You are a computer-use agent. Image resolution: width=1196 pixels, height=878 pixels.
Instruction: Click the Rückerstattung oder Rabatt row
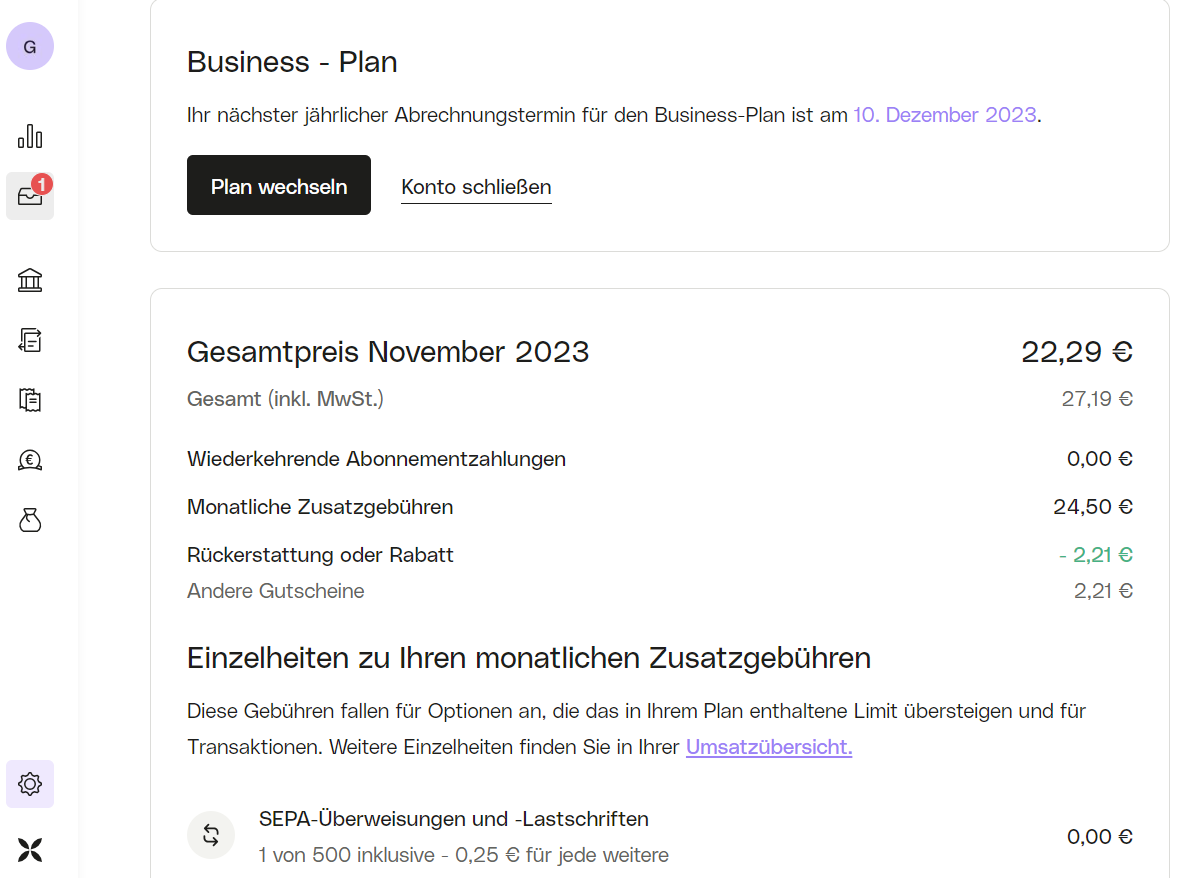tap(660, 555)
